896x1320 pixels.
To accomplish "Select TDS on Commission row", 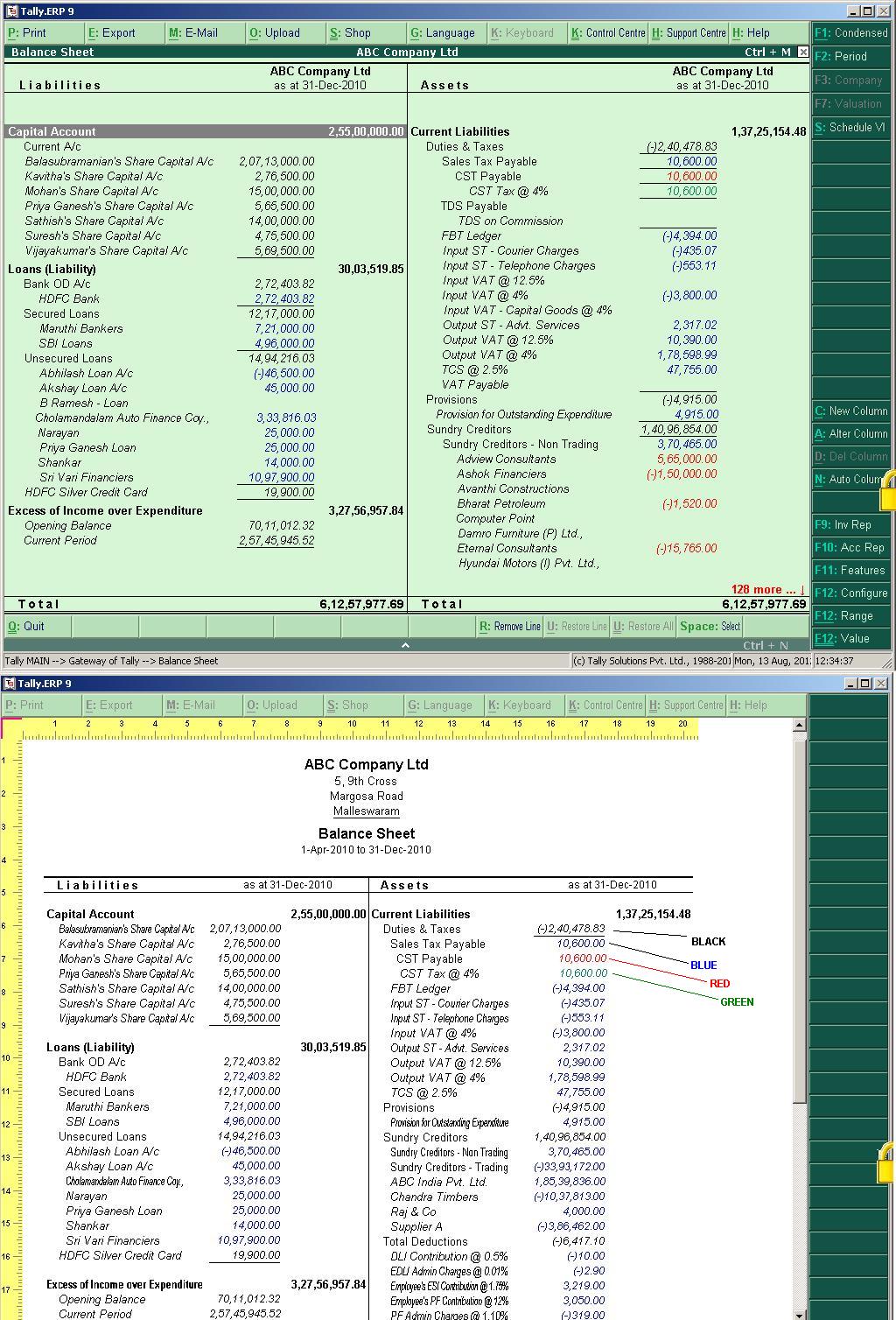I will click(510, 221).
